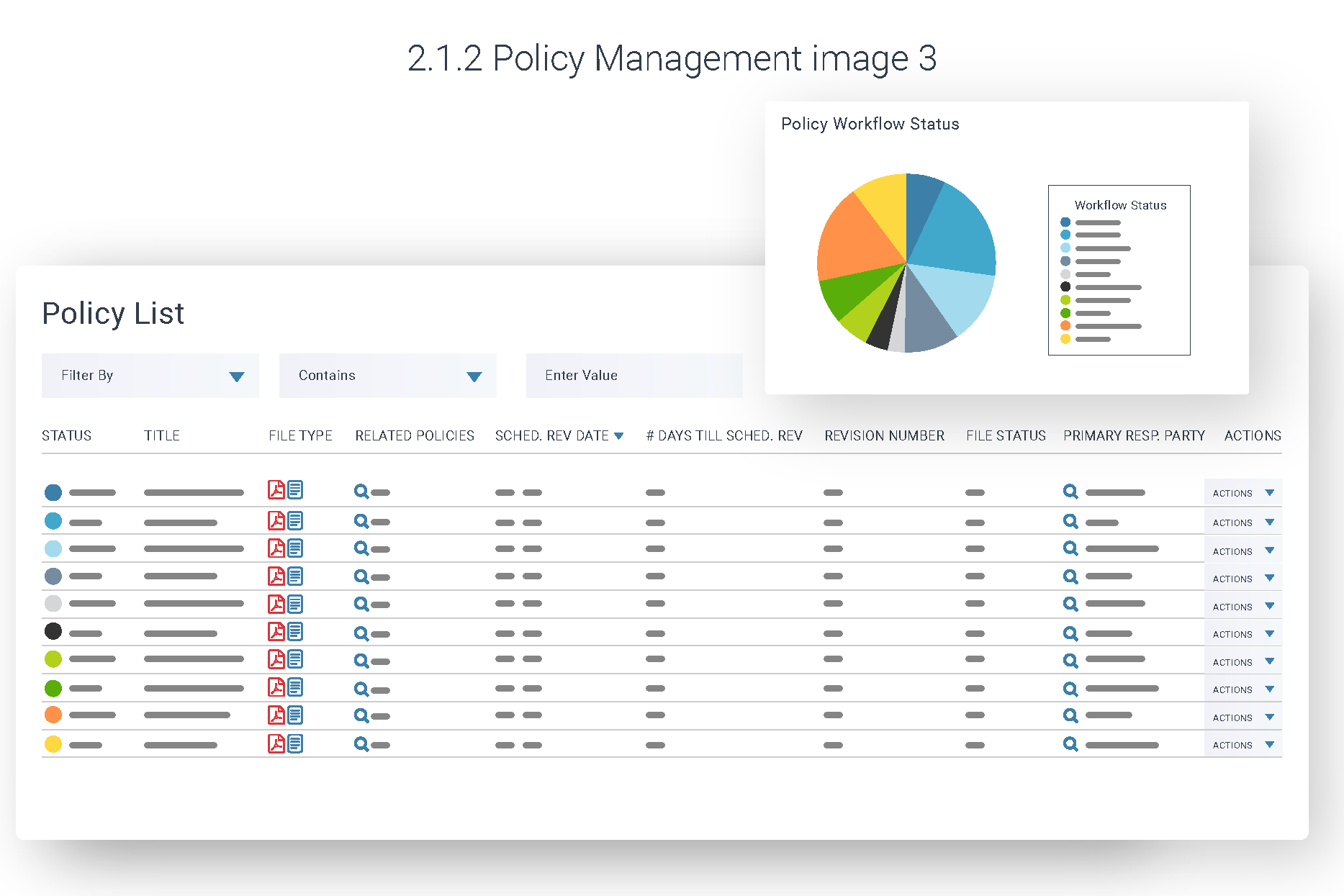Open PDF file icon in the yellow status row

point(276,743)
